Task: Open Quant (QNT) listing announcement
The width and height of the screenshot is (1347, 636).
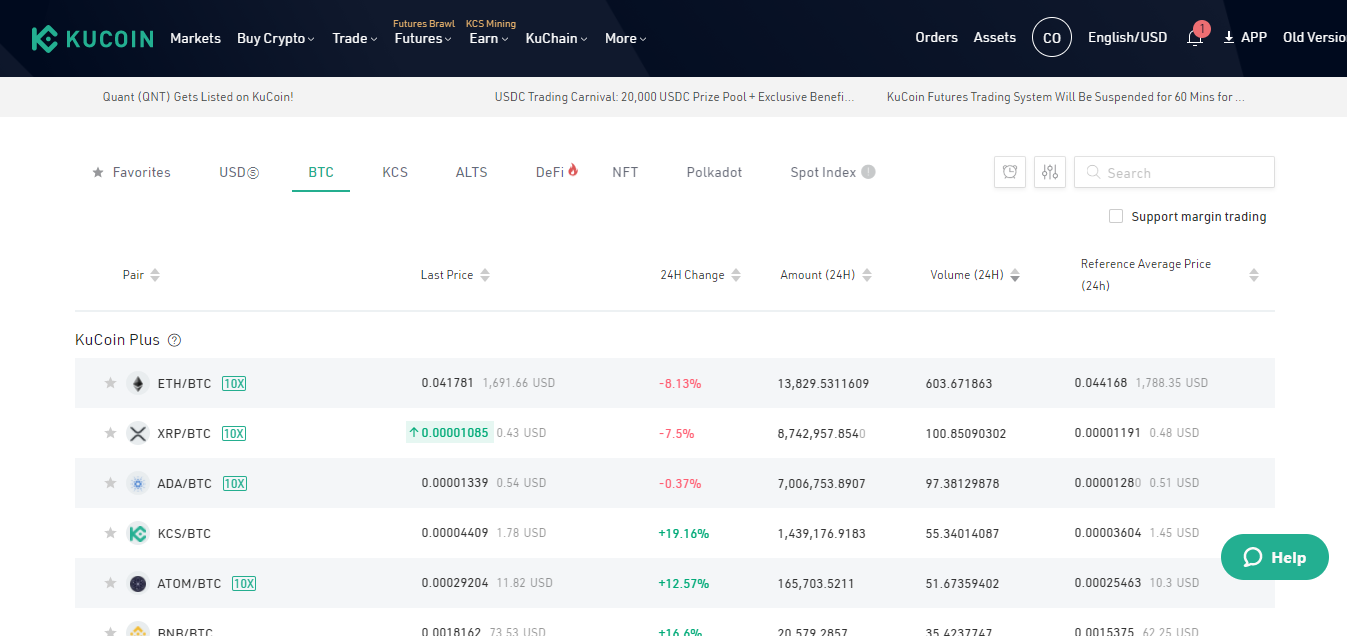Action: point(198,97)
